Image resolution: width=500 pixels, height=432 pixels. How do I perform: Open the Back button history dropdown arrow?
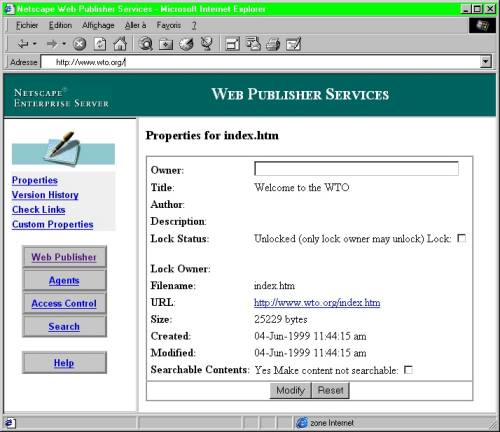pos(34,44)
